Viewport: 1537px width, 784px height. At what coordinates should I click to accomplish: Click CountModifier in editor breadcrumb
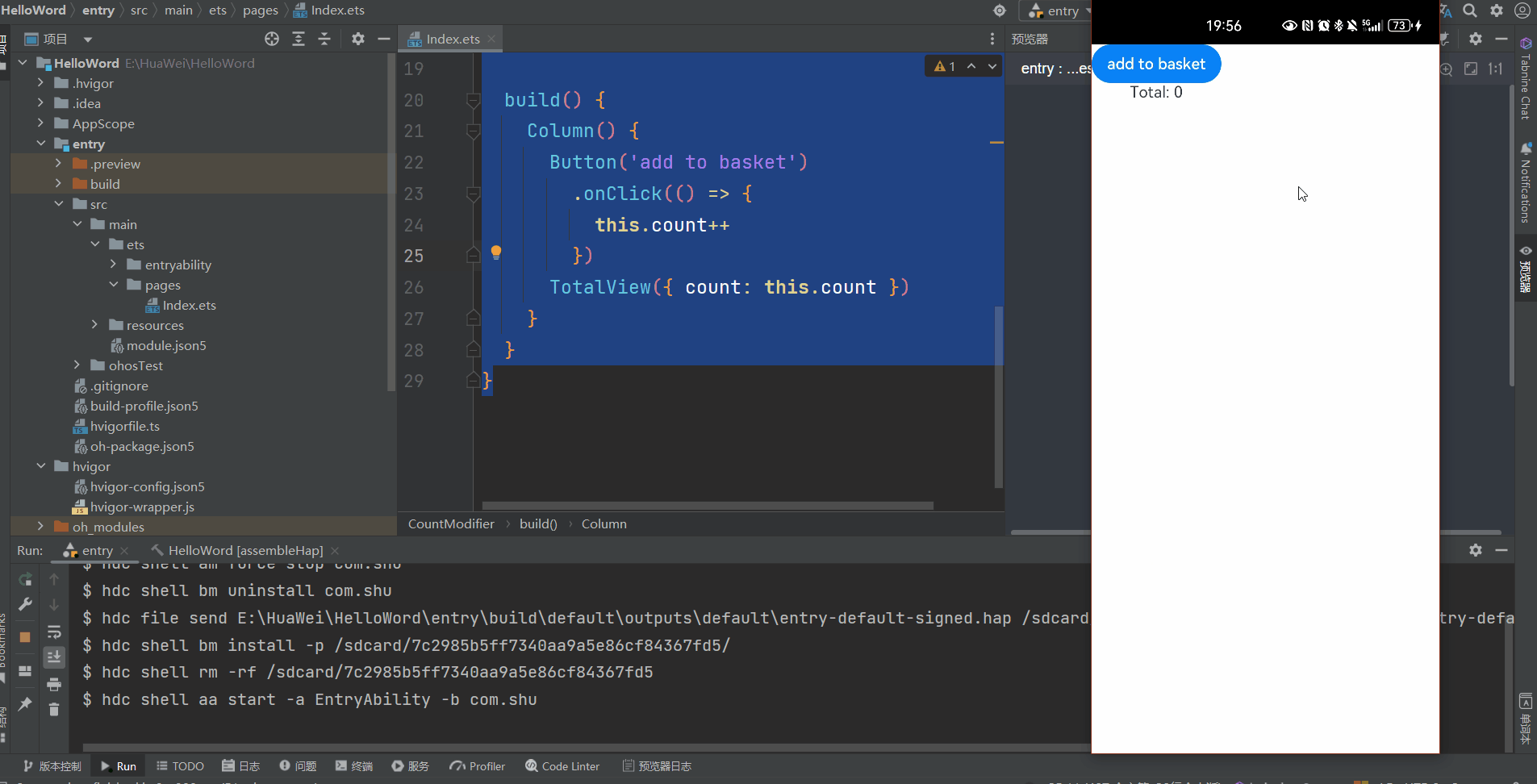(x=451, y=523)
